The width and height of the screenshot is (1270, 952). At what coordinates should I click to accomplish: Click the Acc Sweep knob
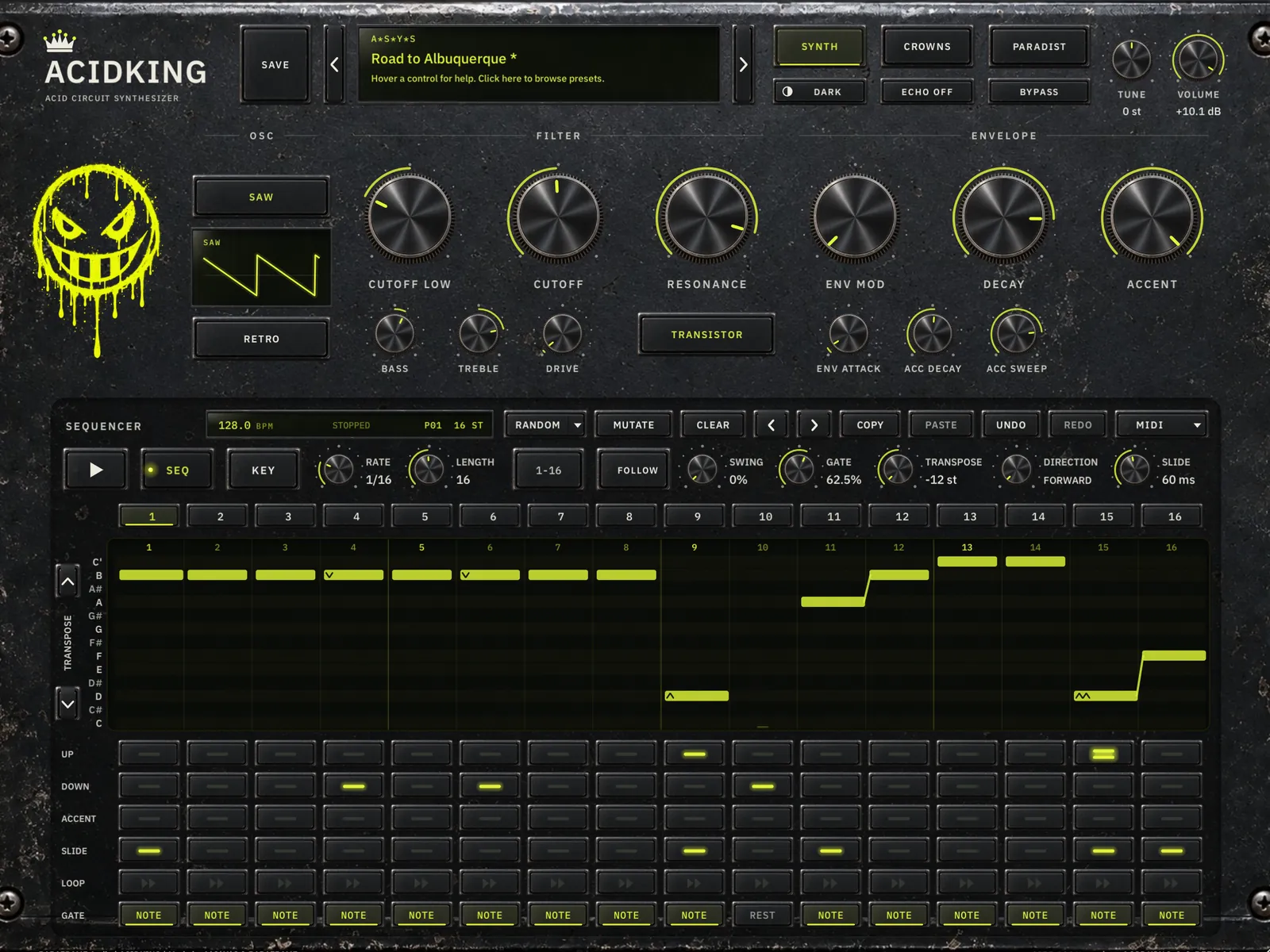(x=1016, y=334)
